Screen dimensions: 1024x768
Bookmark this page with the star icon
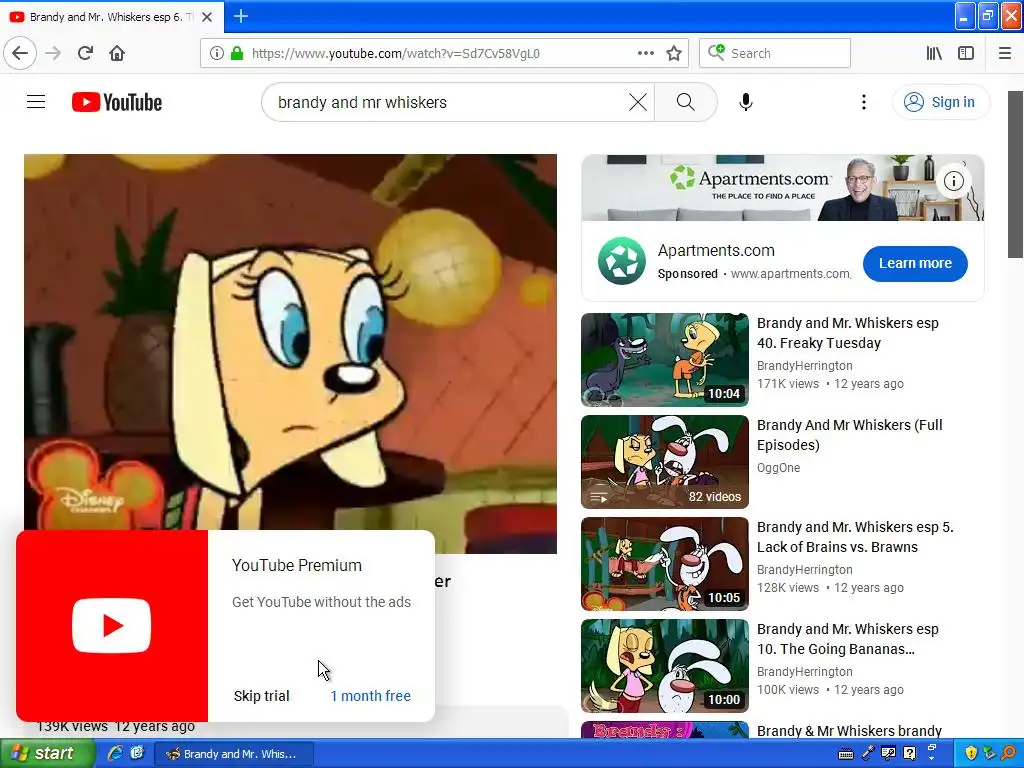click(674, 53)
